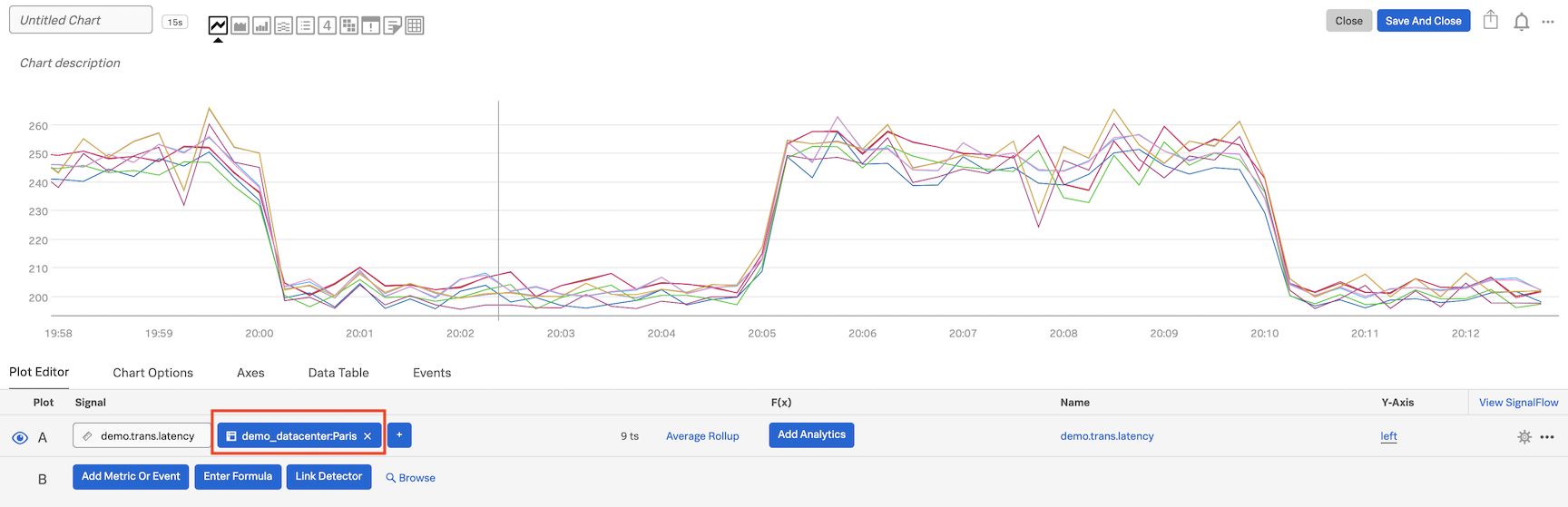Change plot A's left Y-axis setting
The image size is (1568, 507).
pos(1388,436)
